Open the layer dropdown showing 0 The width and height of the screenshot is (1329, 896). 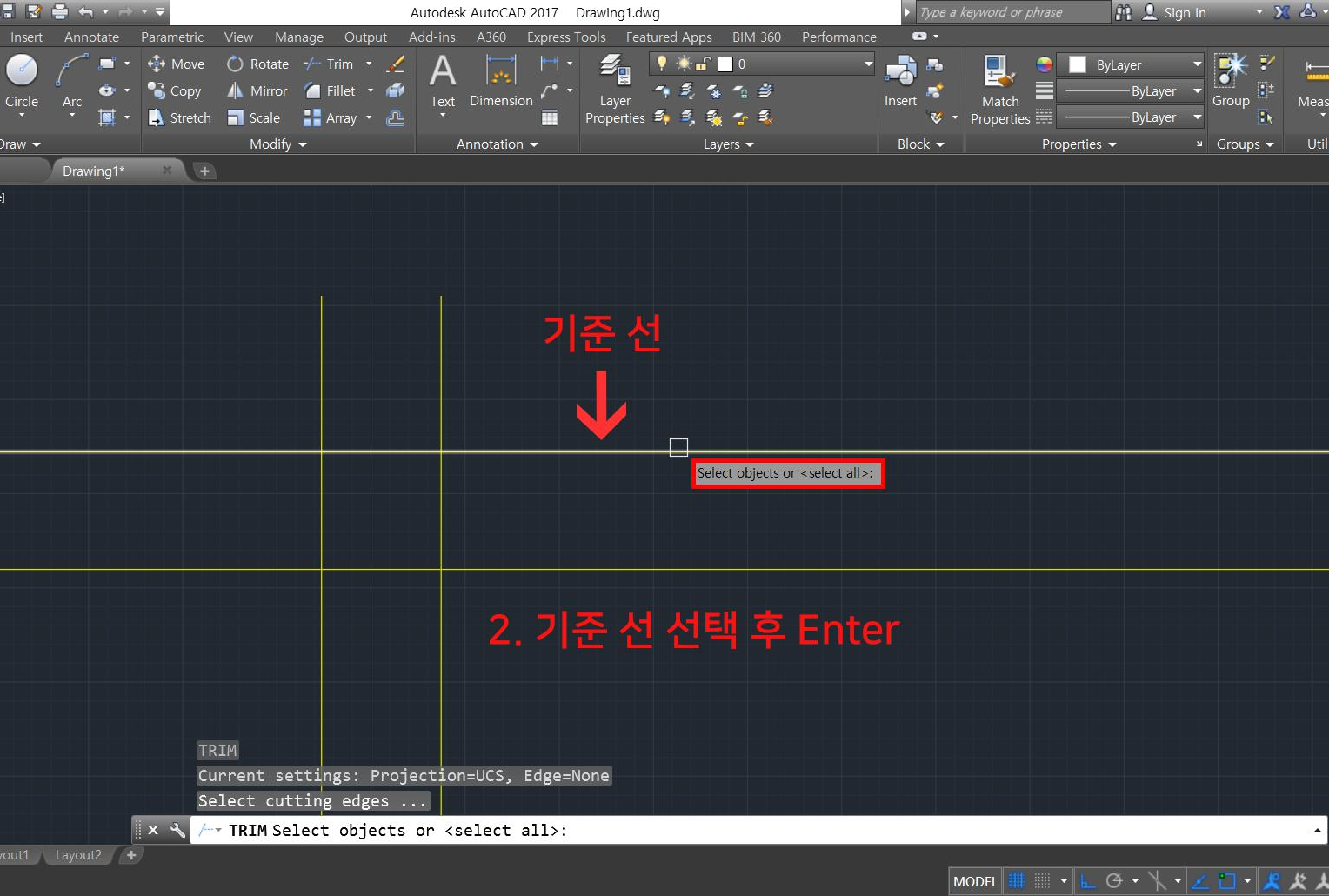pyautogui.click(x=762, y=64)
